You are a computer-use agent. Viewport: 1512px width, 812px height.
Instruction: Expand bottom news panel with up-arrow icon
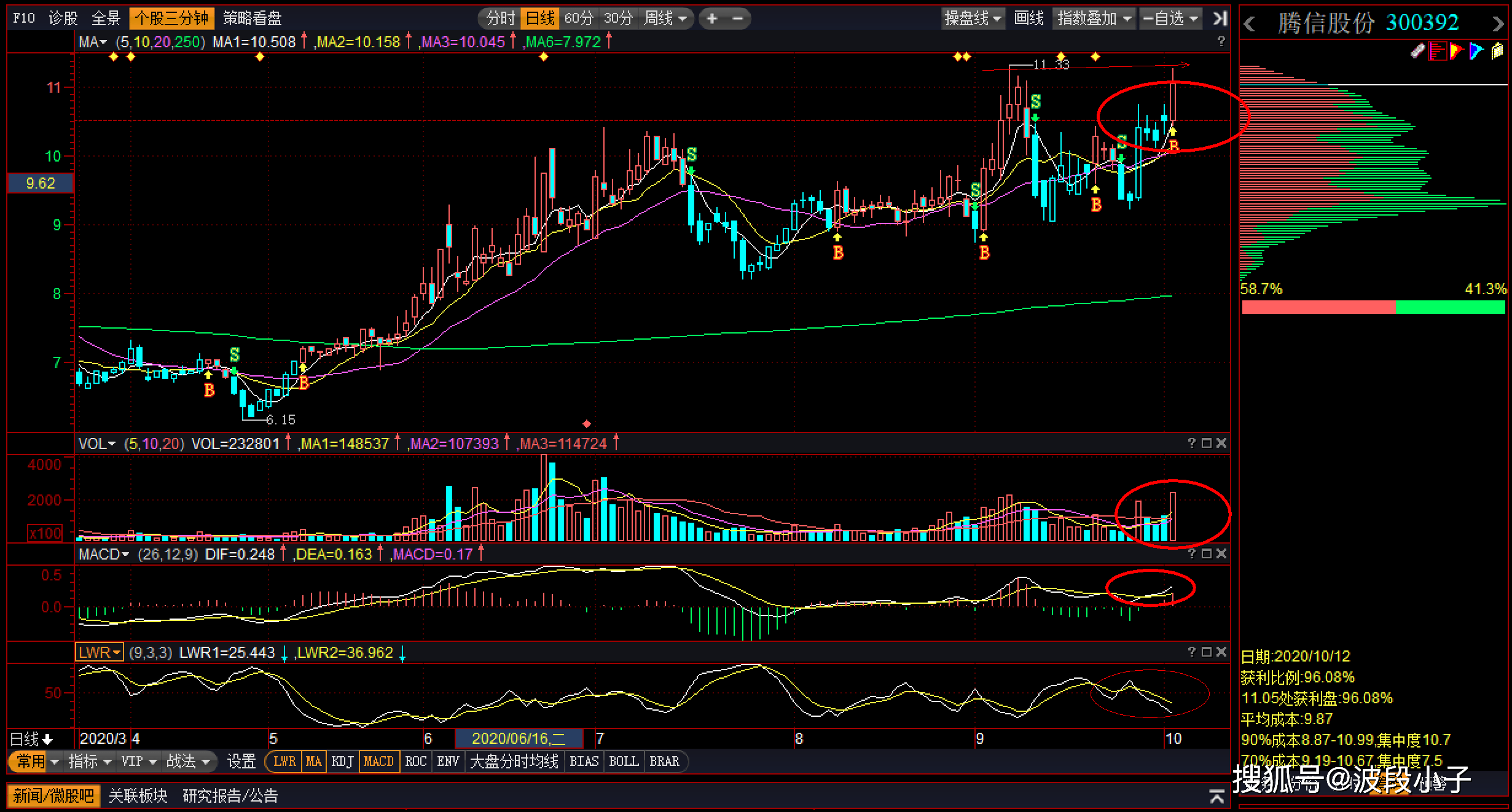click(1216, 797)
